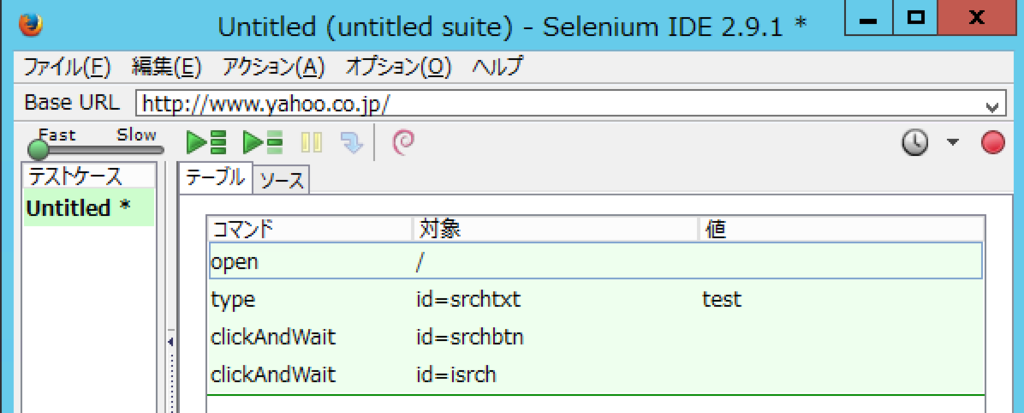Click the id=srchbtn target cell
The height and width of the screenshot is (413, 1024).
click(x=470, y=337)
